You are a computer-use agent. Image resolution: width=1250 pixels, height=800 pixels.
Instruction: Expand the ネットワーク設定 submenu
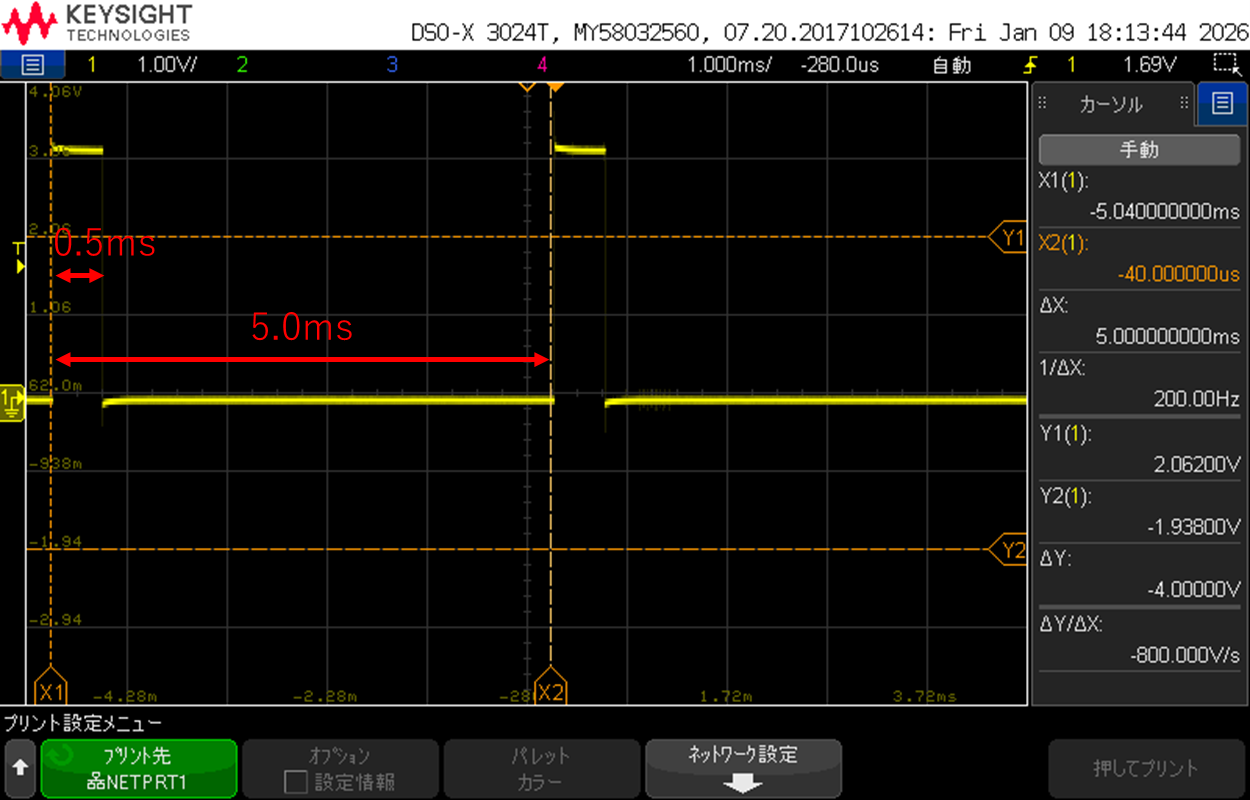pos(742,768)
